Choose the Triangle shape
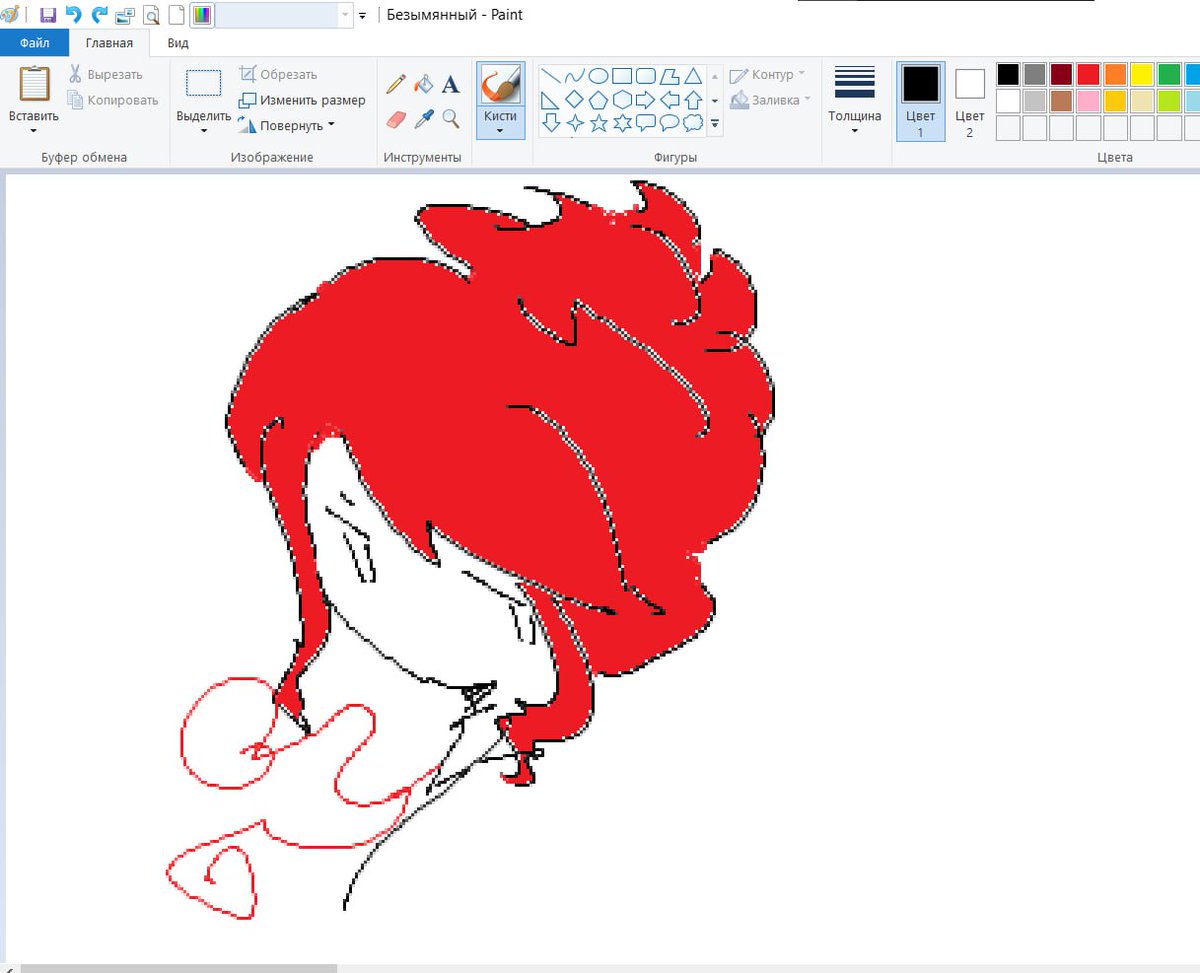 tap(693, 76)
